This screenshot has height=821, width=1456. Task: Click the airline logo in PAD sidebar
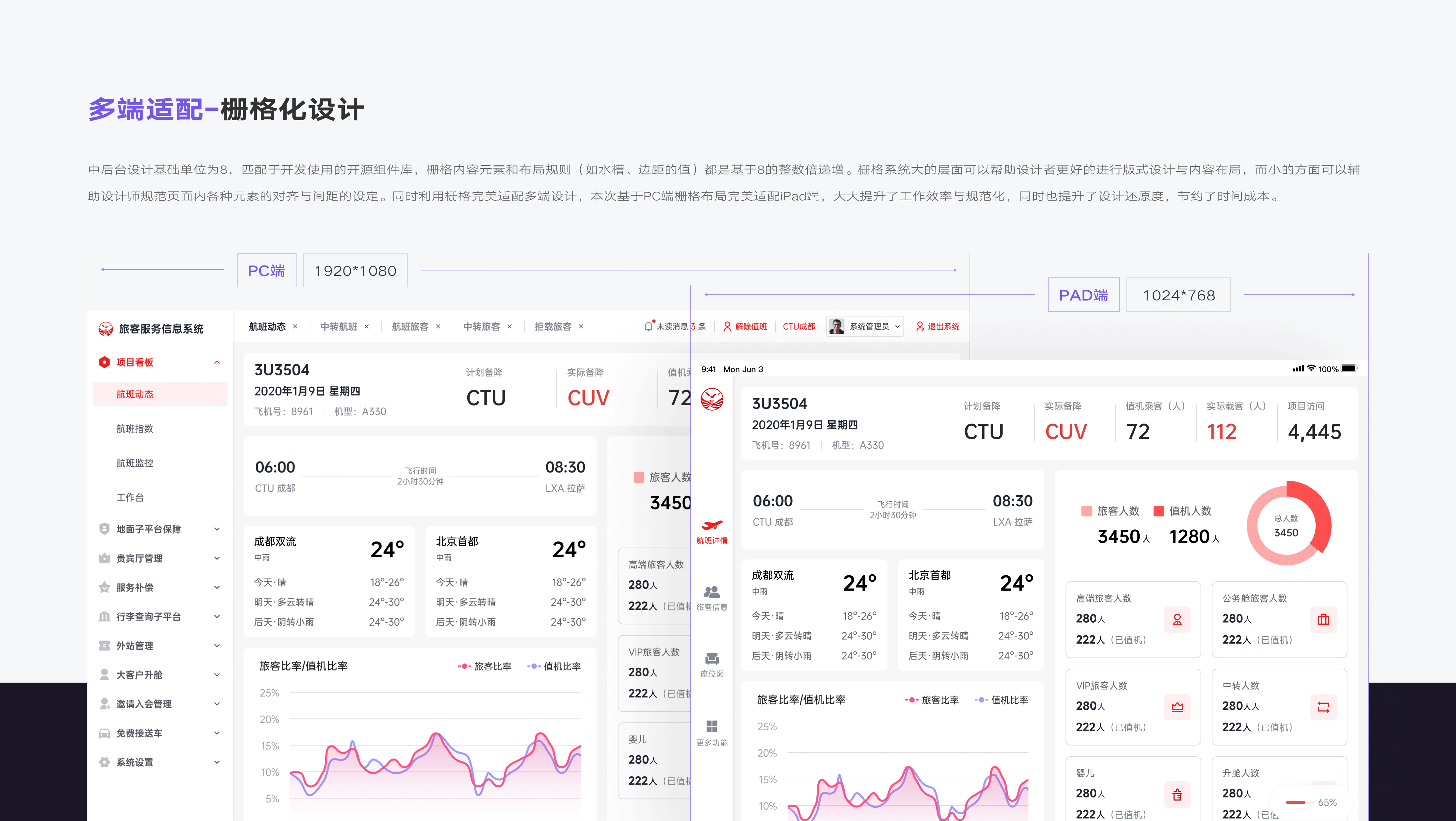pos(711,399)
